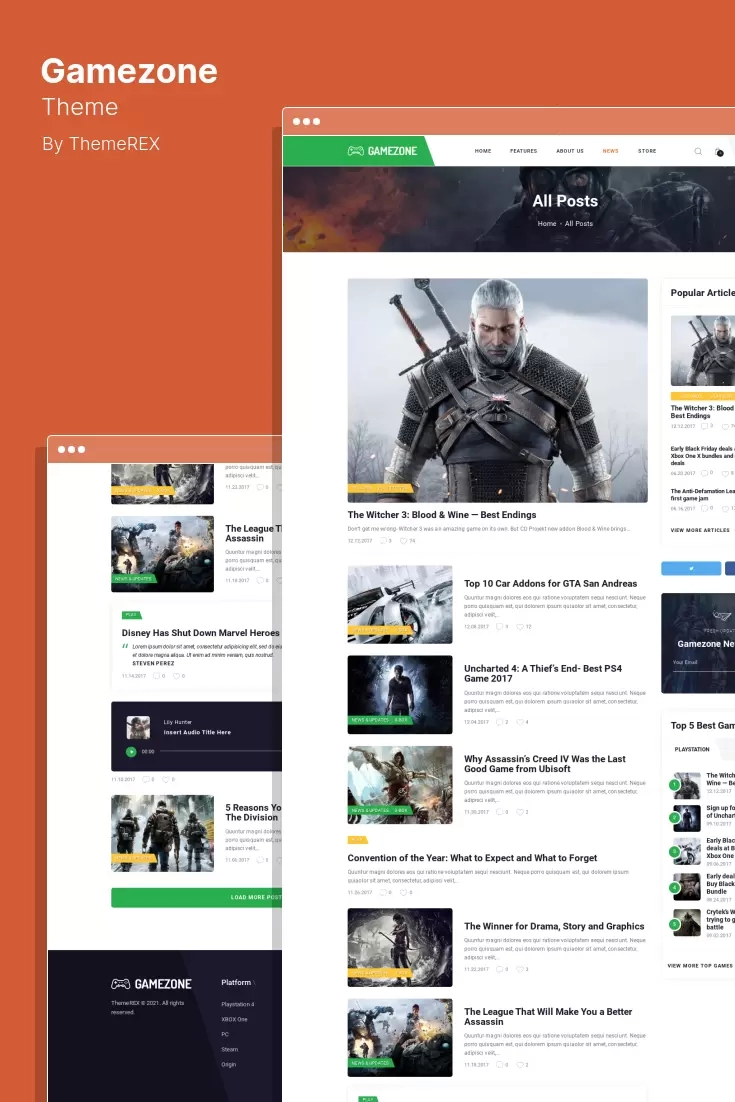Select the Playstation tab in Top 5 widget

[692, 749]
